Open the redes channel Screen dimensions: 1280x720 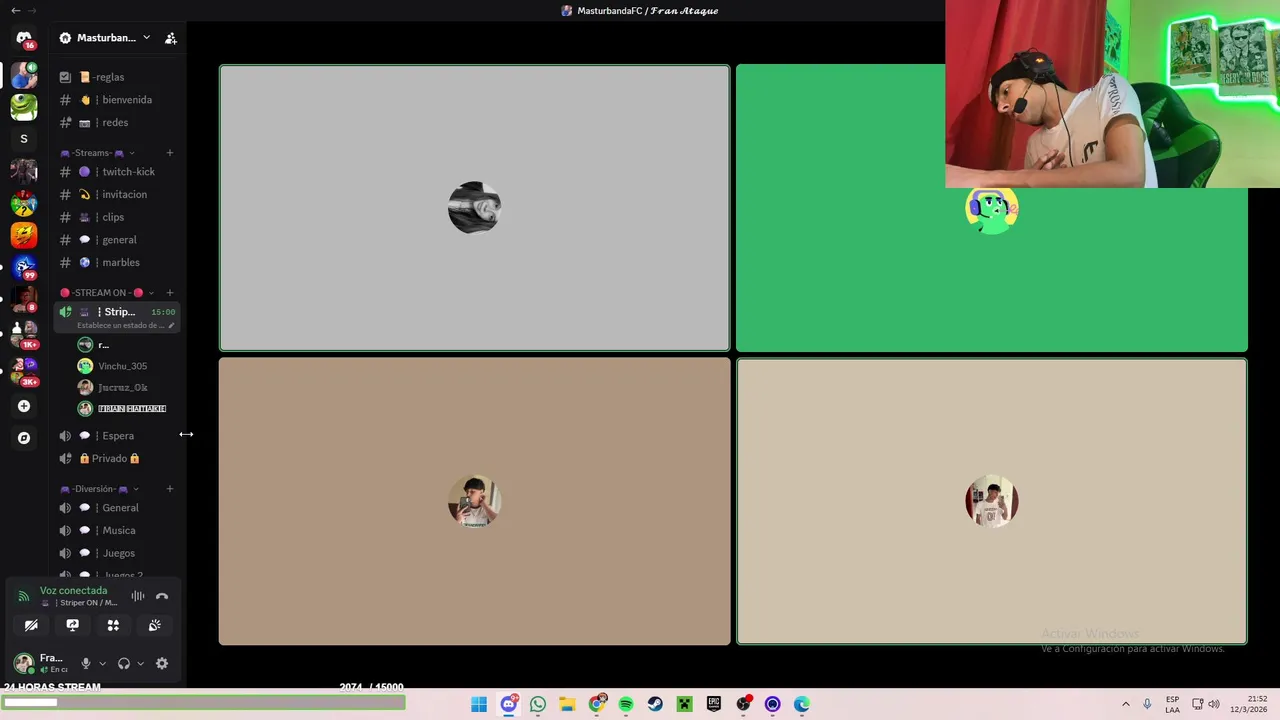click(117, 122)
